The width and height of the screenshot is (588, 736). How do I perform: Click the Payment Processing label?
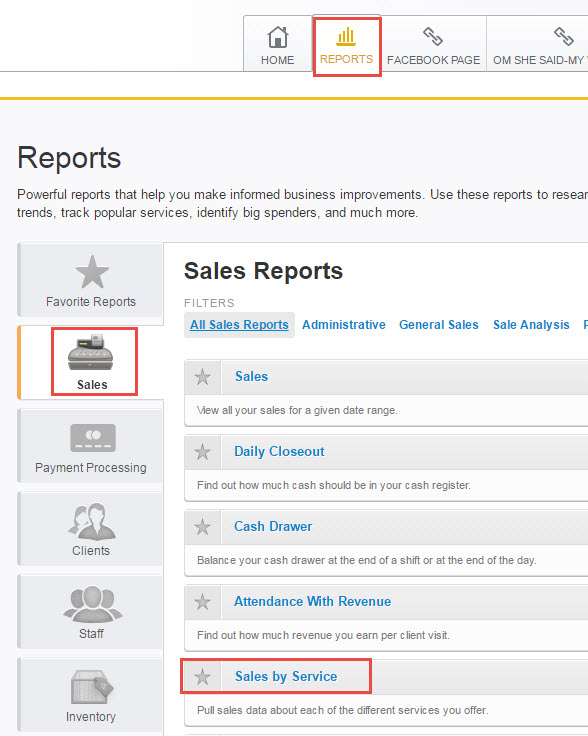pyautogui.click(x=91, y=468)
